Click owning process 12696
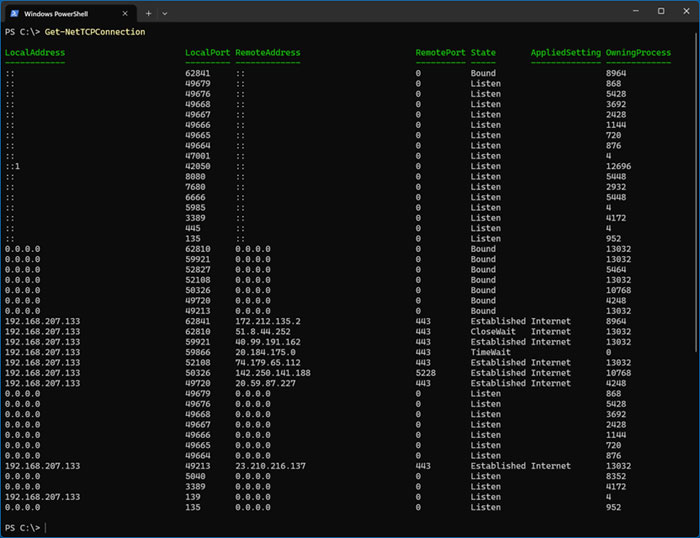 618,166
